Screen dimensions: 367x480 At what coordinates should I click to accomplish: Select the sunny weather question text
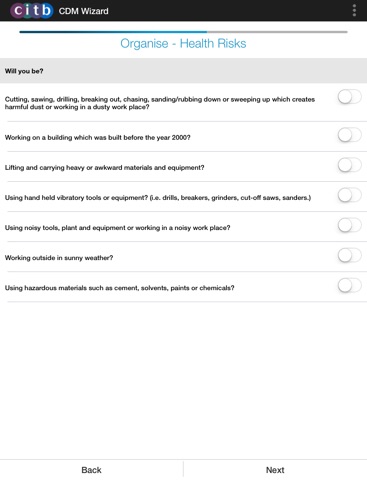(59, 258)
